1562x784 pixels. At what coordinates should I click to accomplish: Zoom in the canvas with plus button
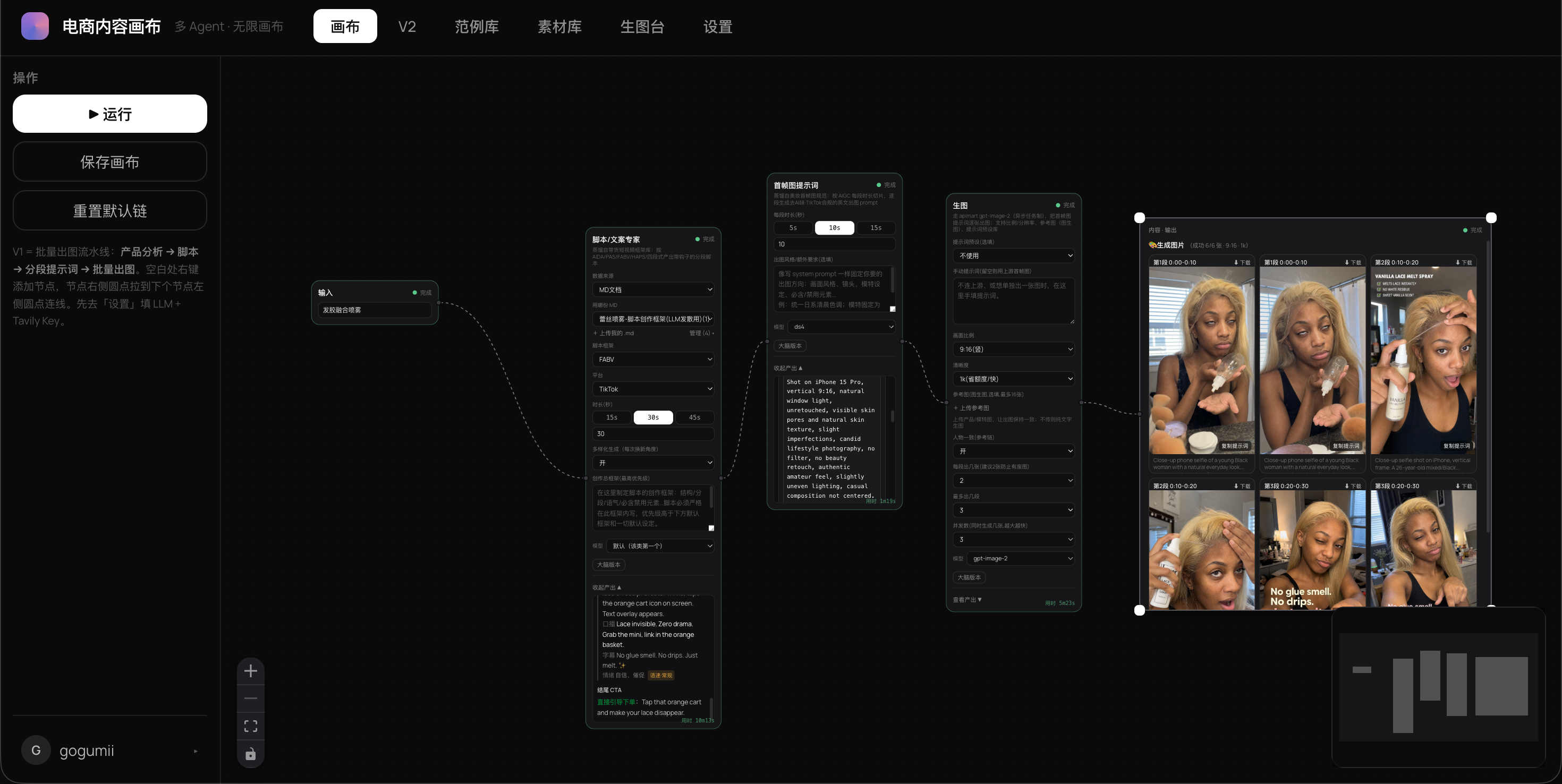250,671
